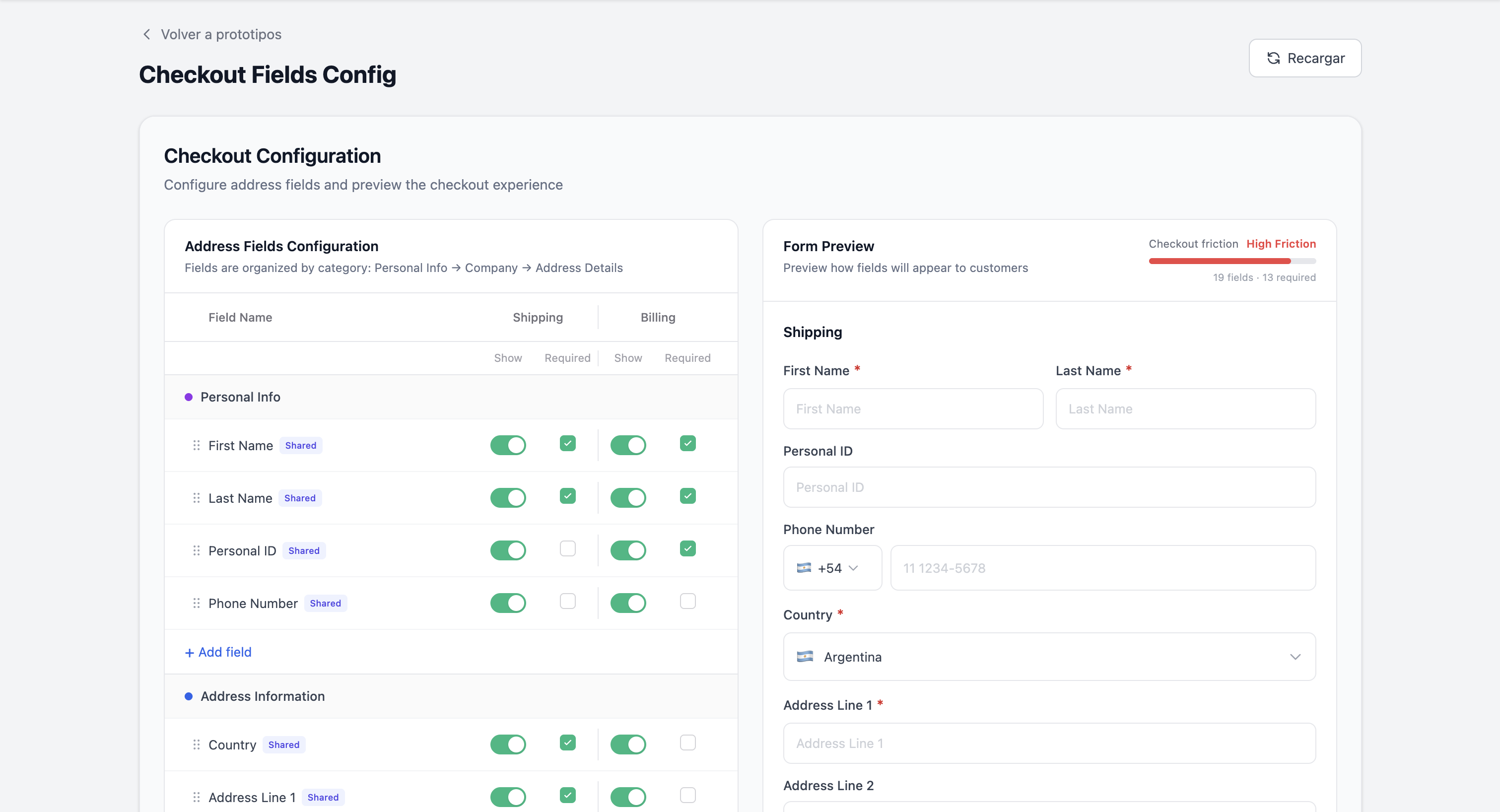The image size is (1500, 812).
Task: Check the Shipping Required checkbox for Personal ID
Action: pos(567,548)
